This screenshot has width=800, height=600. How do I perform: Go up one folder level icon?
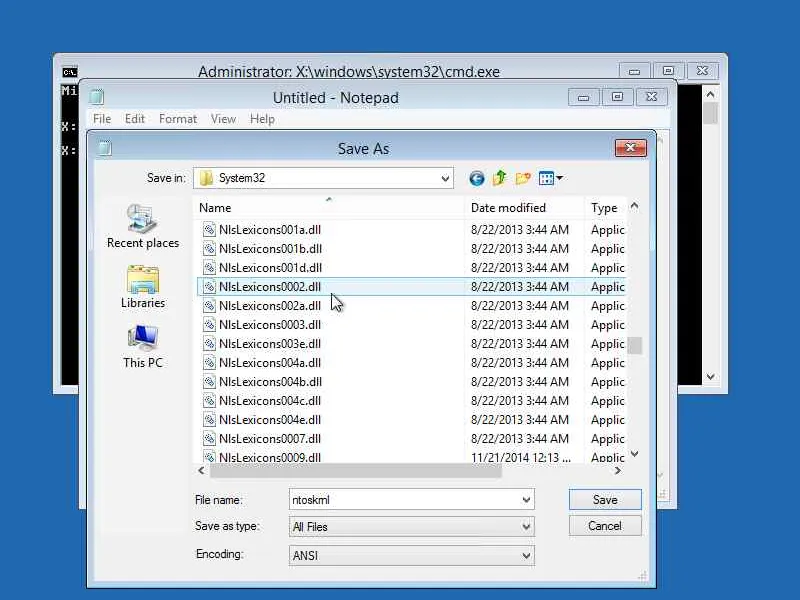click(499, 178)
